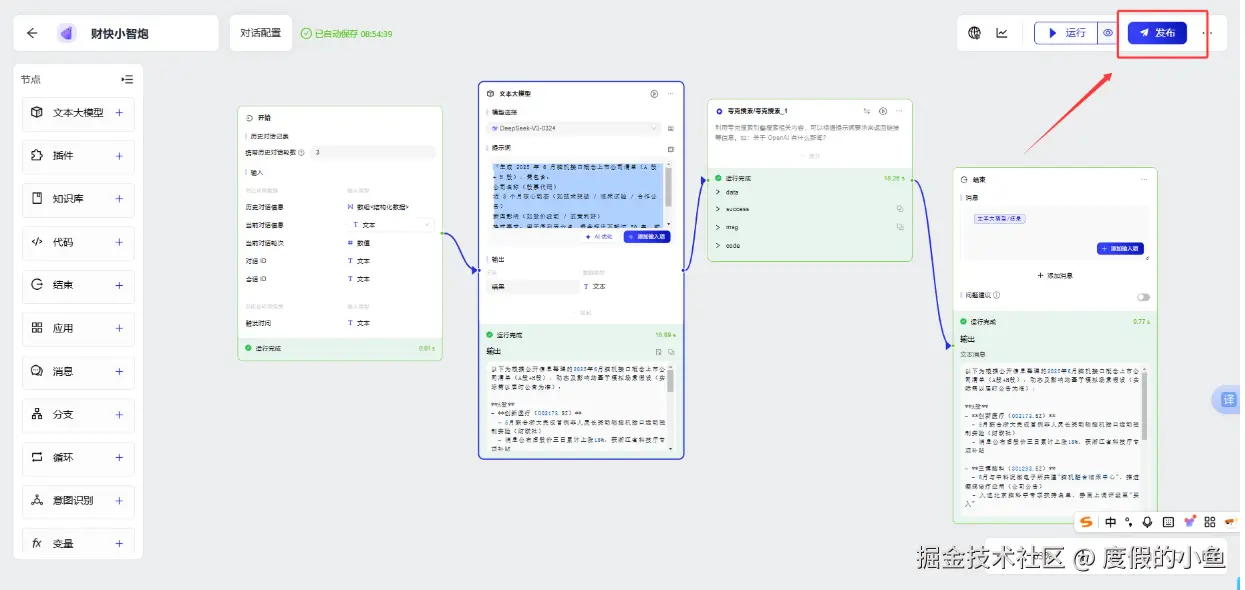This screenshot has width=1245, height=590.
Task: Expand the 提示词 editor with its icon
Action: (671, 149)
